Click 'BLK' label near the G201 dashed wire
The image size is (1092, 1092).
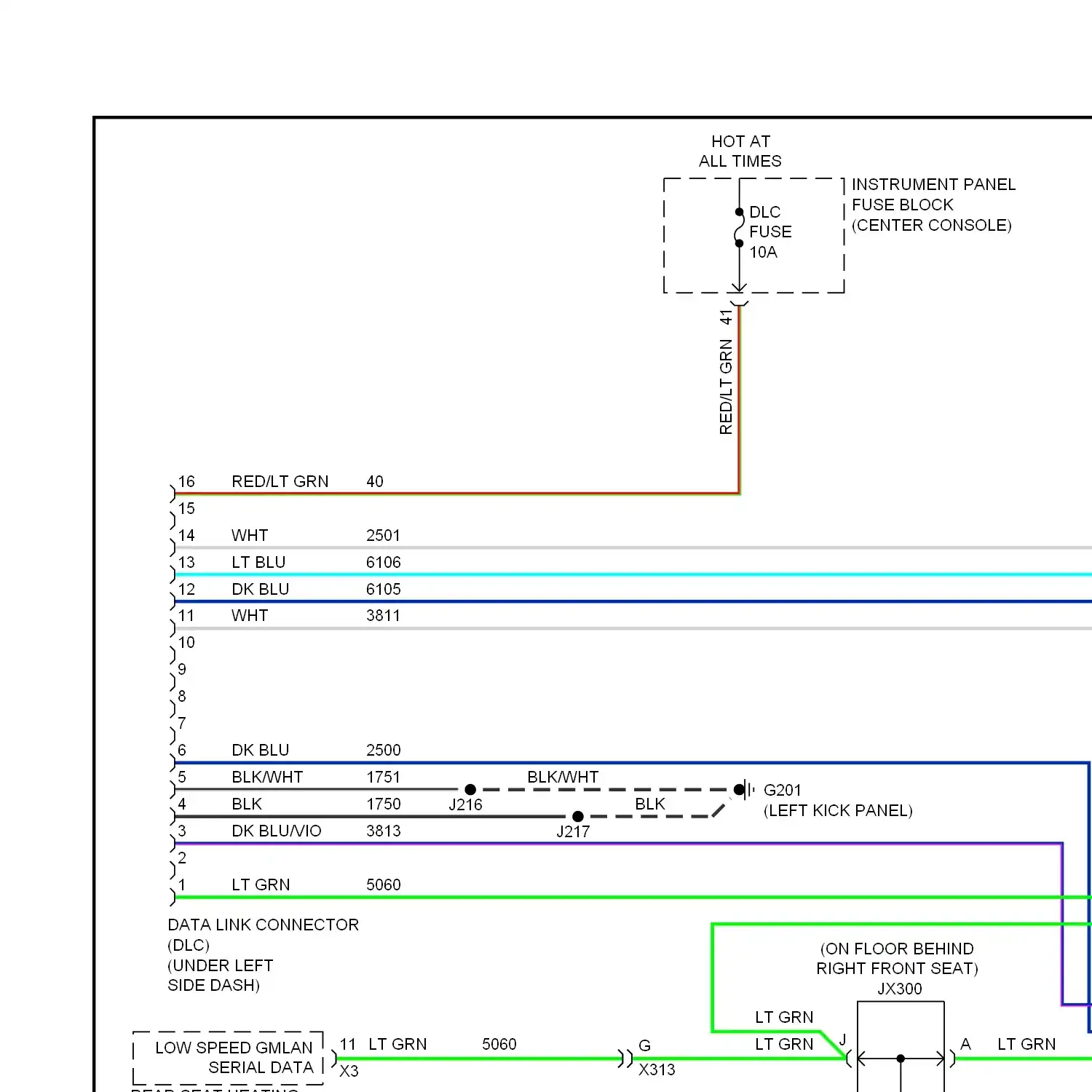pos(650,804)
